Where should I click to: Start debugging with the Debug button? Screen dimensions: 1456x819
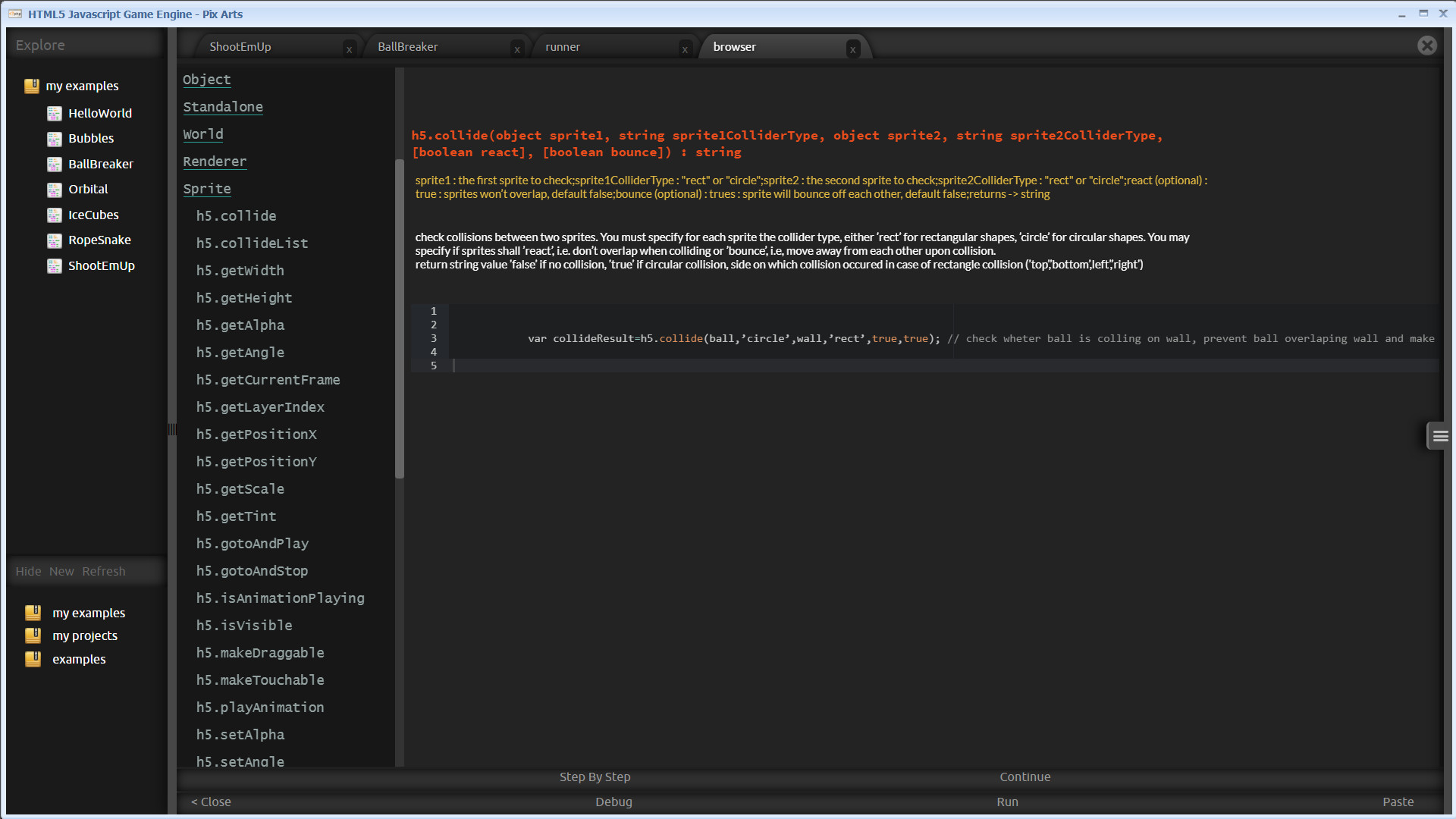613,802
